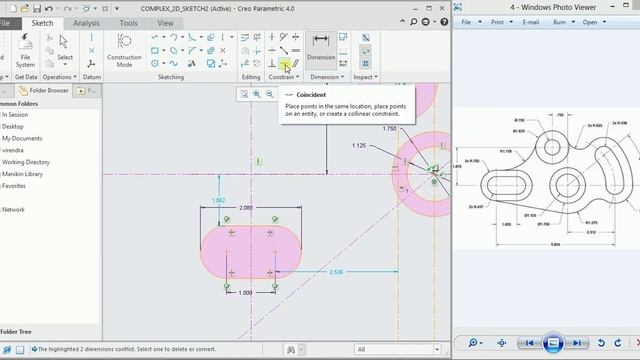
Task: Expand the Inspect group dropdown
Action: pos(365,77)
